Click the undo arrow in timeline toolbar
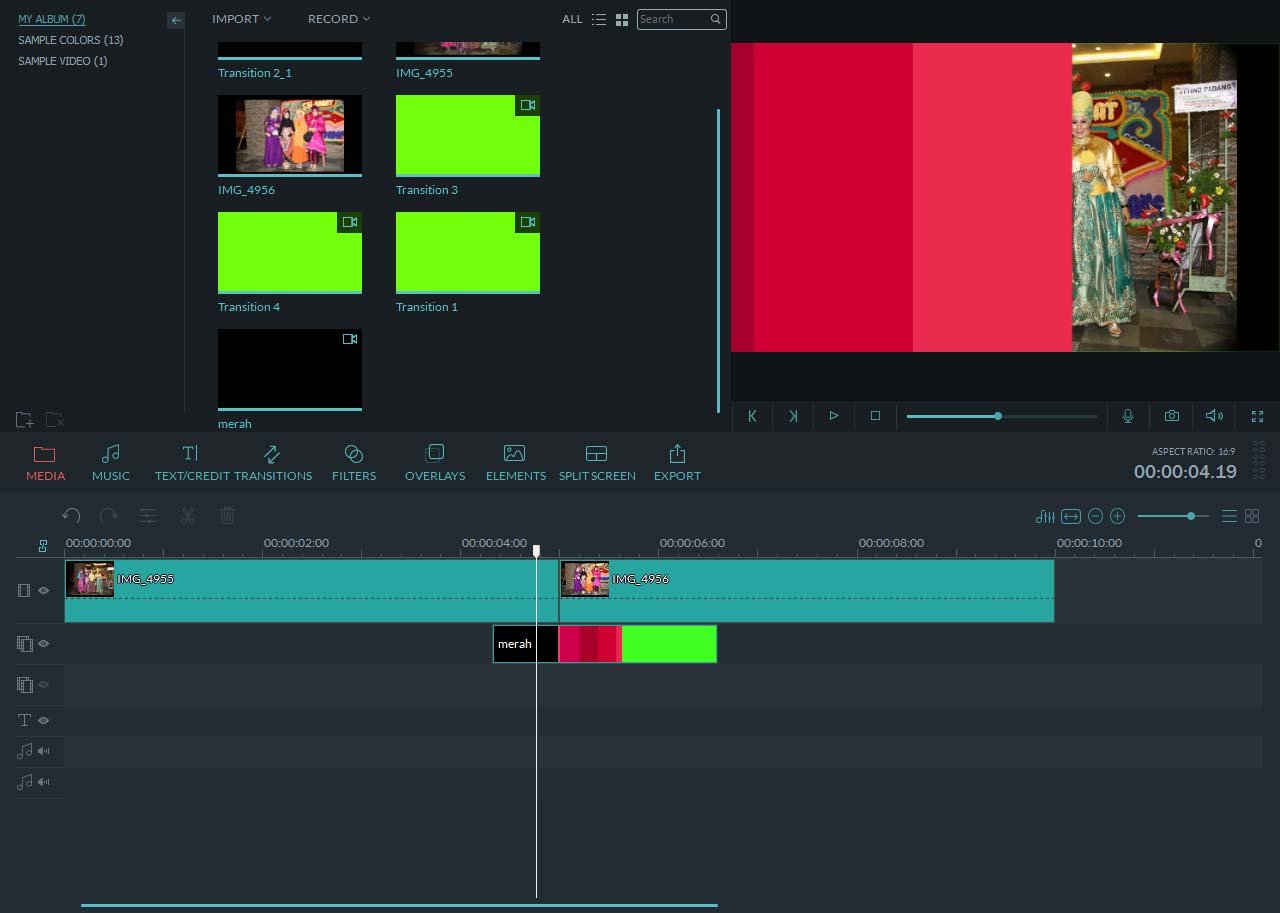 pyautogui.click(x=71, y=516)
